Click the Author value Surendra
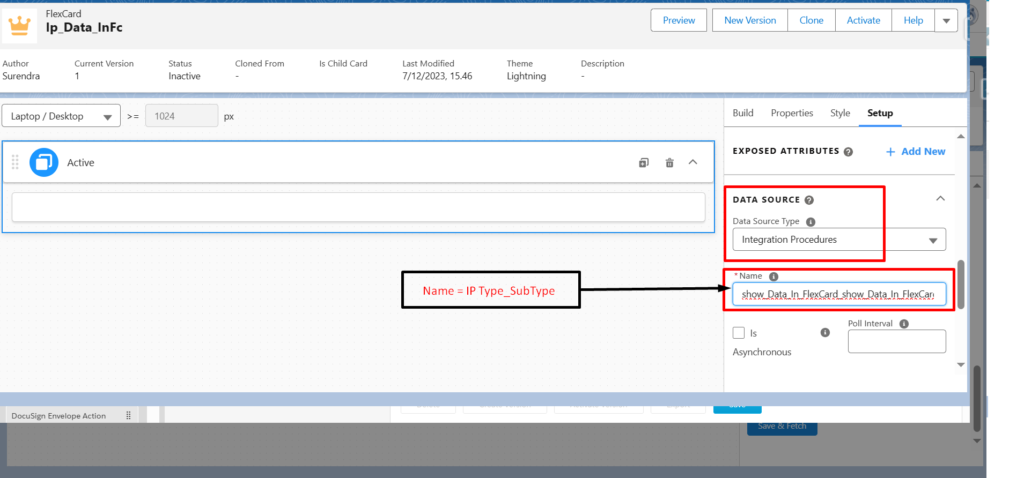The width and height of the screenshot is (1024, 478). (x=21, y=76)
